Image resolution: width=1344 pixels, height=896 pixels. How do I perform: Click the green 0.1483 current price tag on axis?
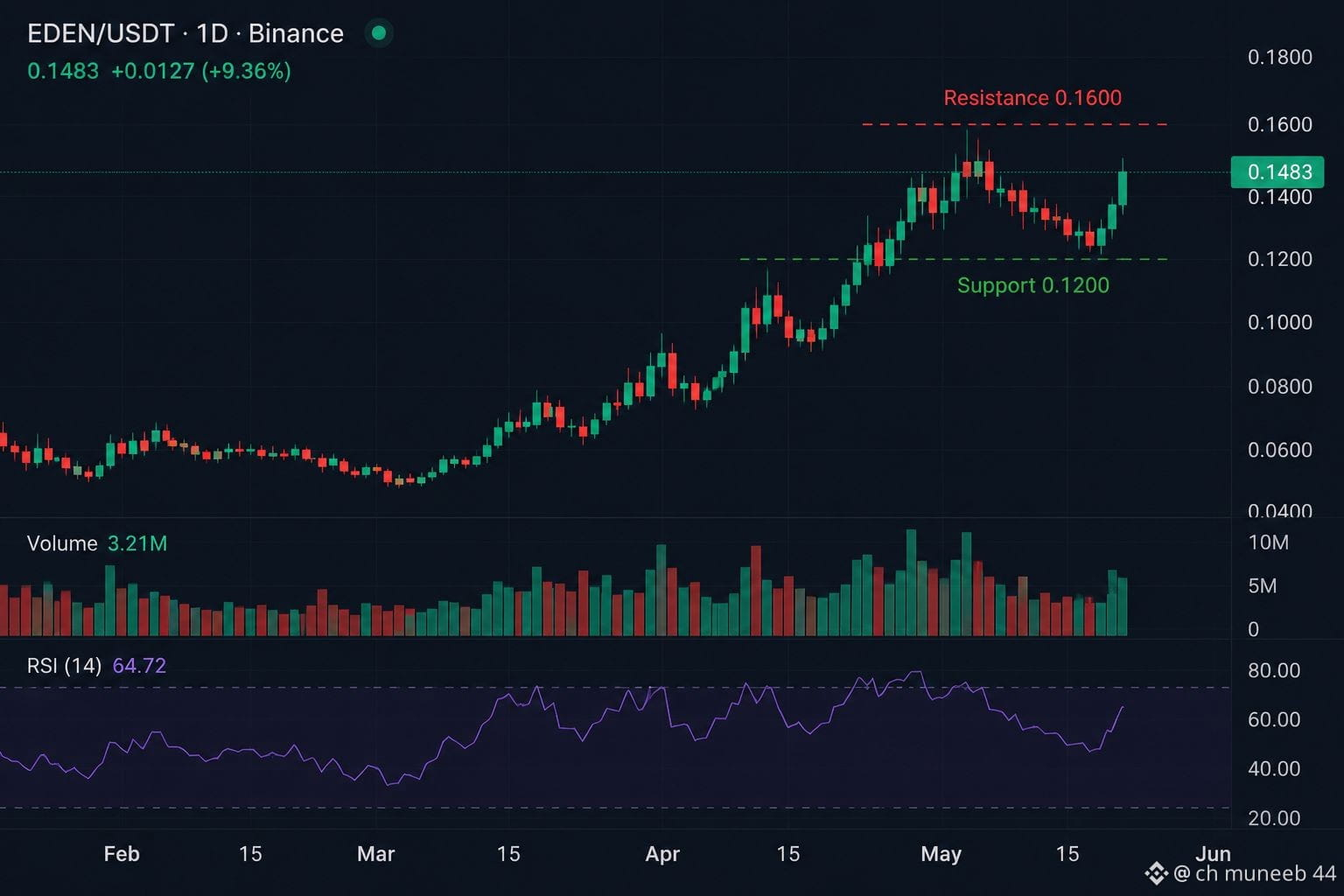tap(1277, 171)
